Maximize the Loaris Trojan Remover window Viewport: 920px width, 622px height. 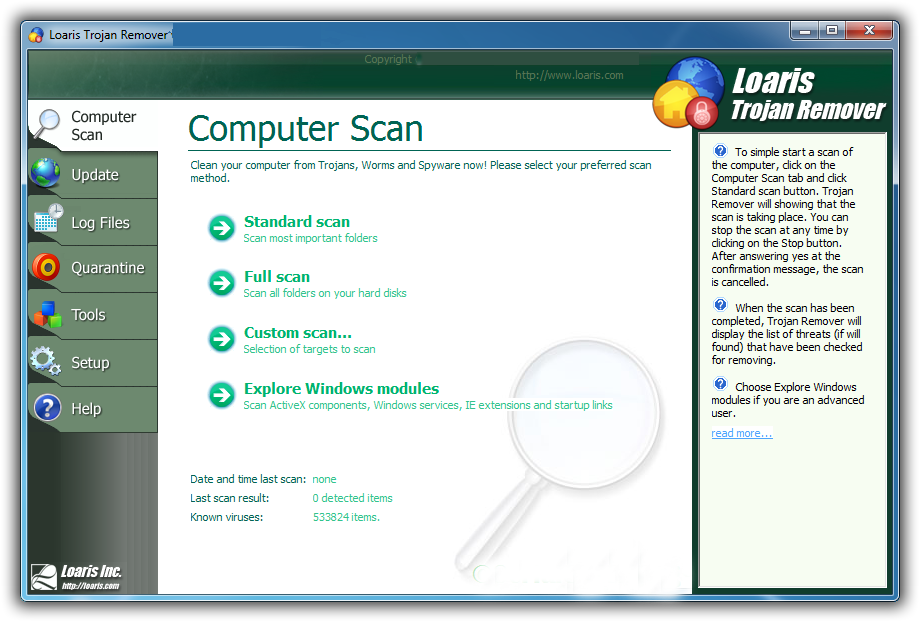tap(831, 31)
